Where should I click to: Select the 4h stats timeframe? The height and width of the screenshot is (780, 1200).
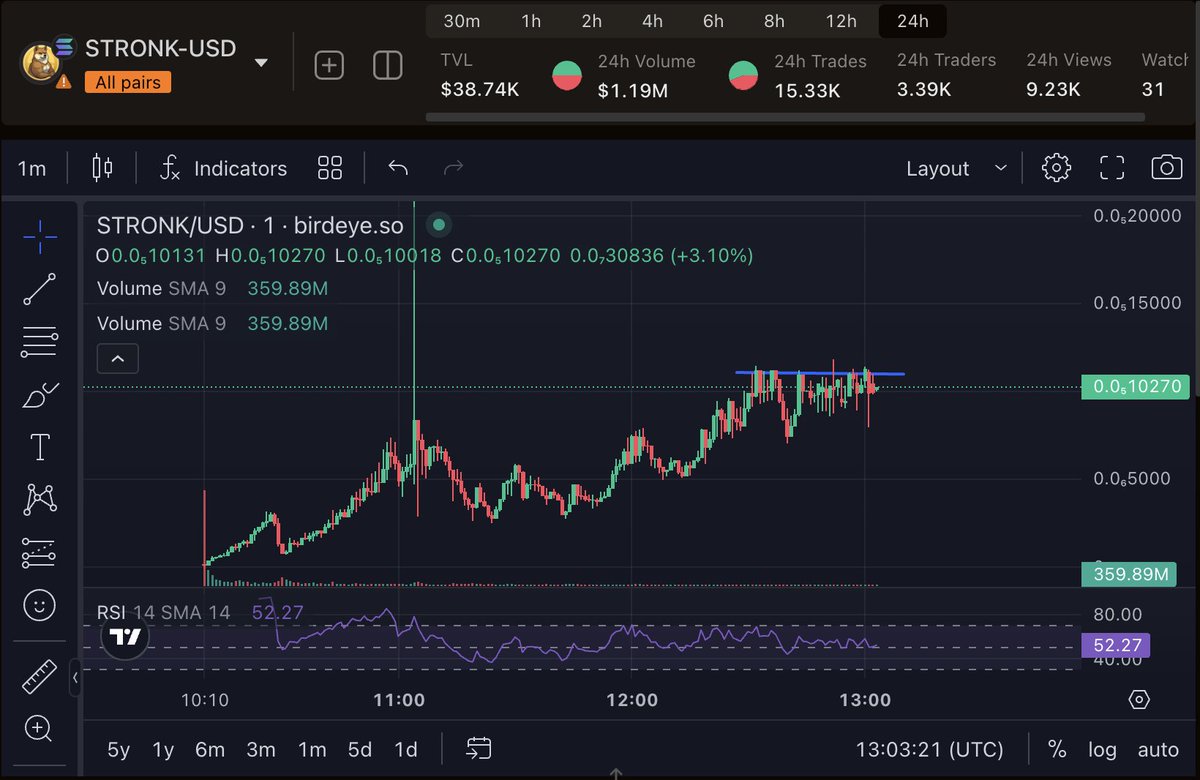[x=652, y=21]
